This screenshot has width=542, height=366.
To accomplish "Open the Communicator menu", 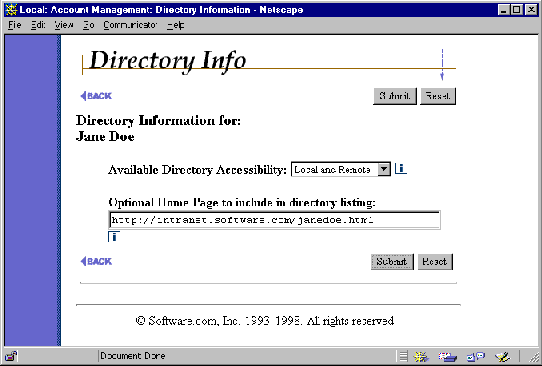I will pyautogui.click(x=130, y=25).
